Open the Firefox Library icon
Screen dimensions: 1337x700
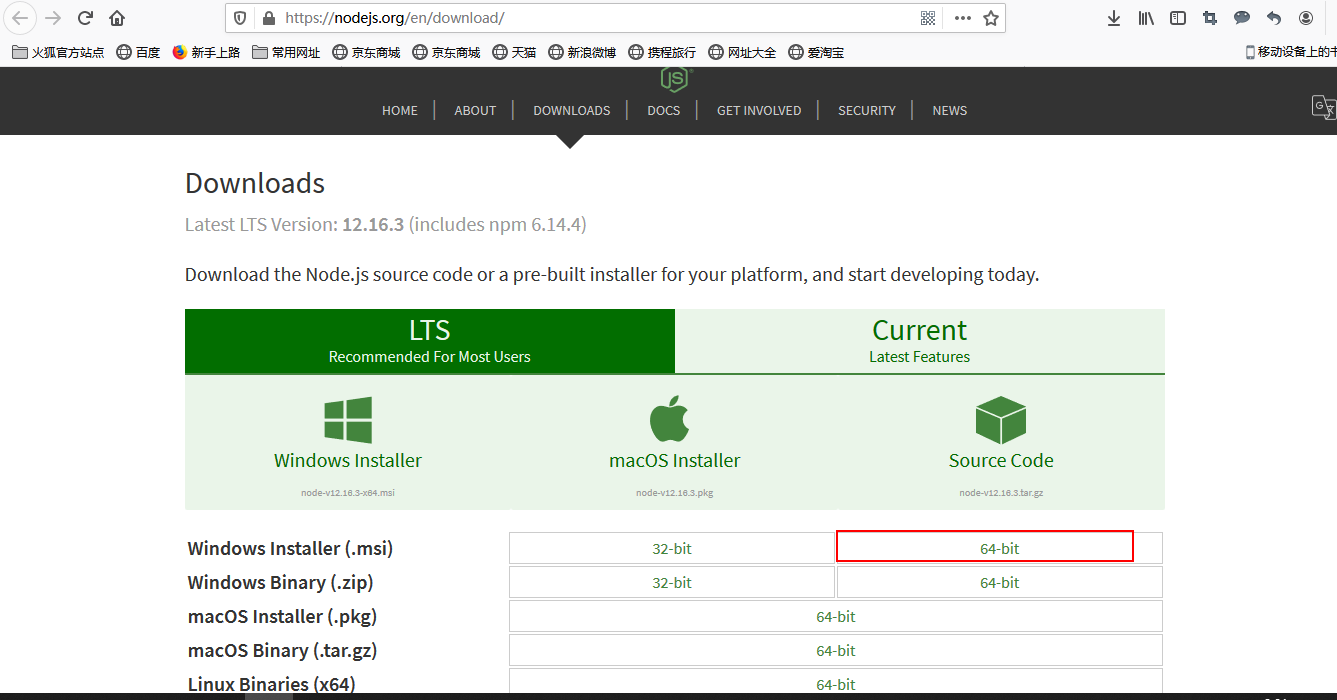click(1145, 17)
